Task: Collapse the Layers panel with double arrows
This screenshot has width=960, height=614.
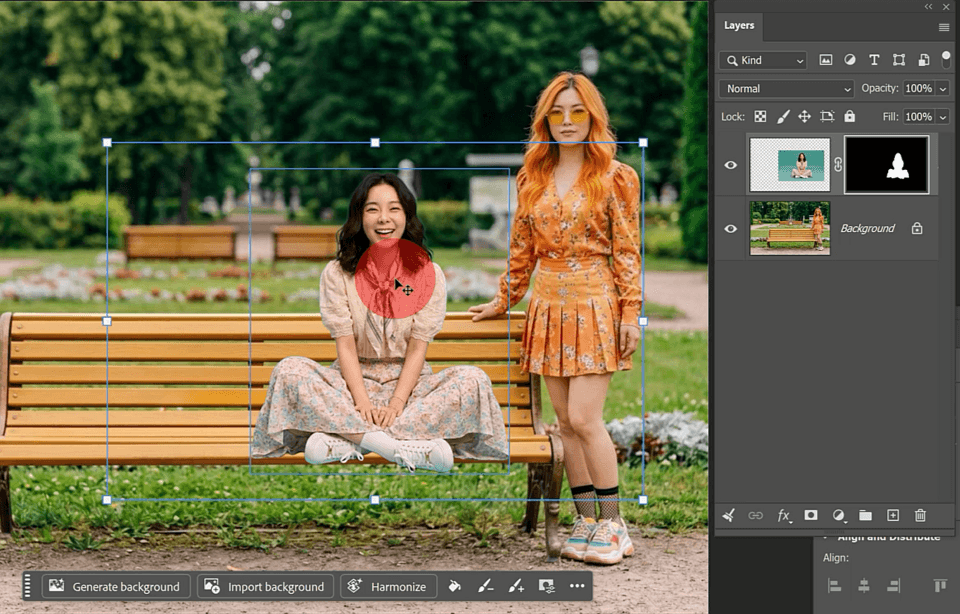Action: tap(929, 7)
